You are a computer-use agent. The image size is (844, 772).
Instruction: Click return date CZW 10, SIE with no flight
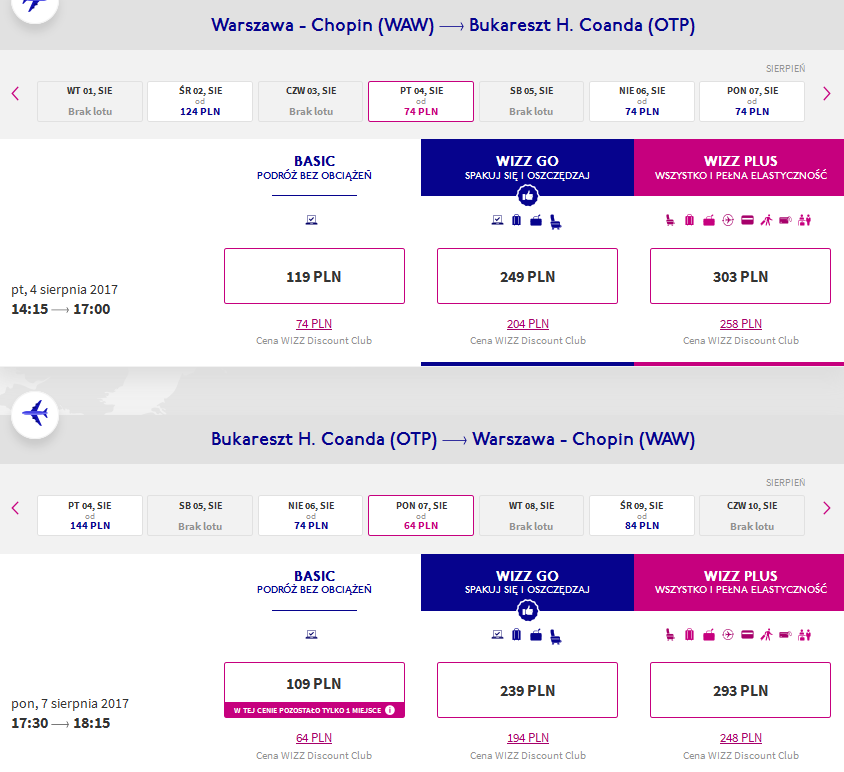point(752,515)
